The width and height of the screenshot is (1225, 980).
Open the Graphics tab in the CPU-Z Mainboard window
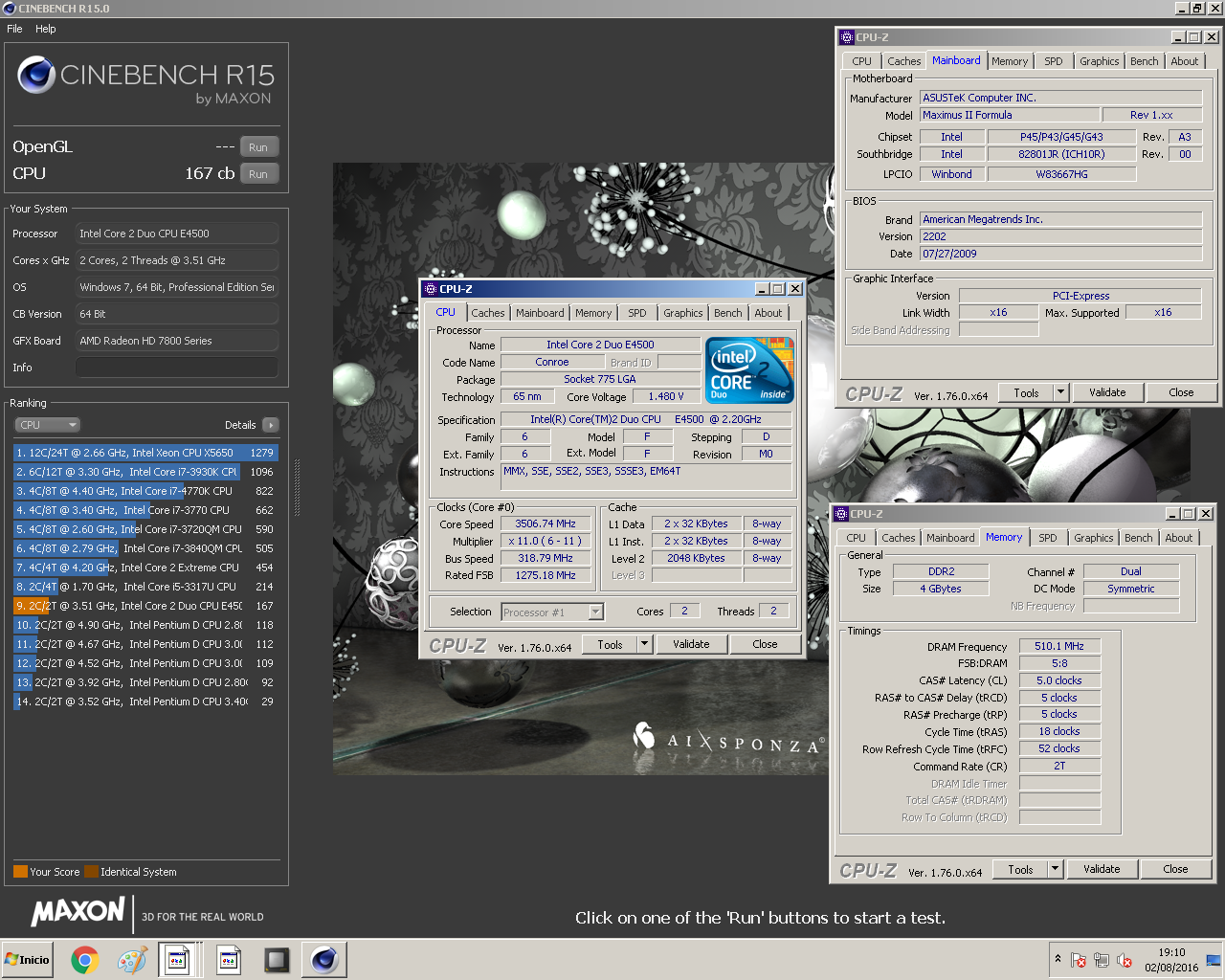pos(1099,61)
